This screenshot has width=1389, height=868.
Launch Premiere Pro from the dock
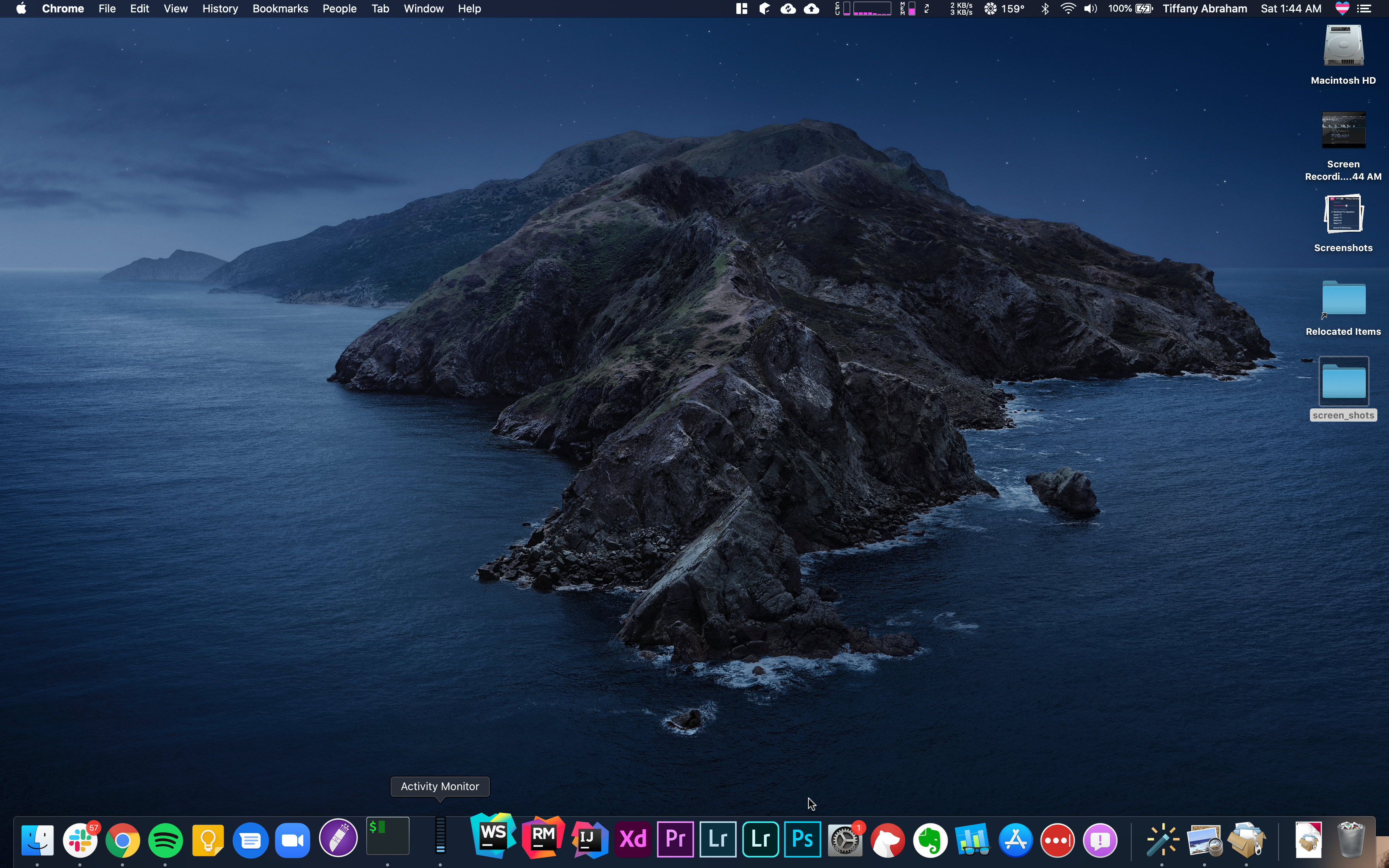coord(675,839)
